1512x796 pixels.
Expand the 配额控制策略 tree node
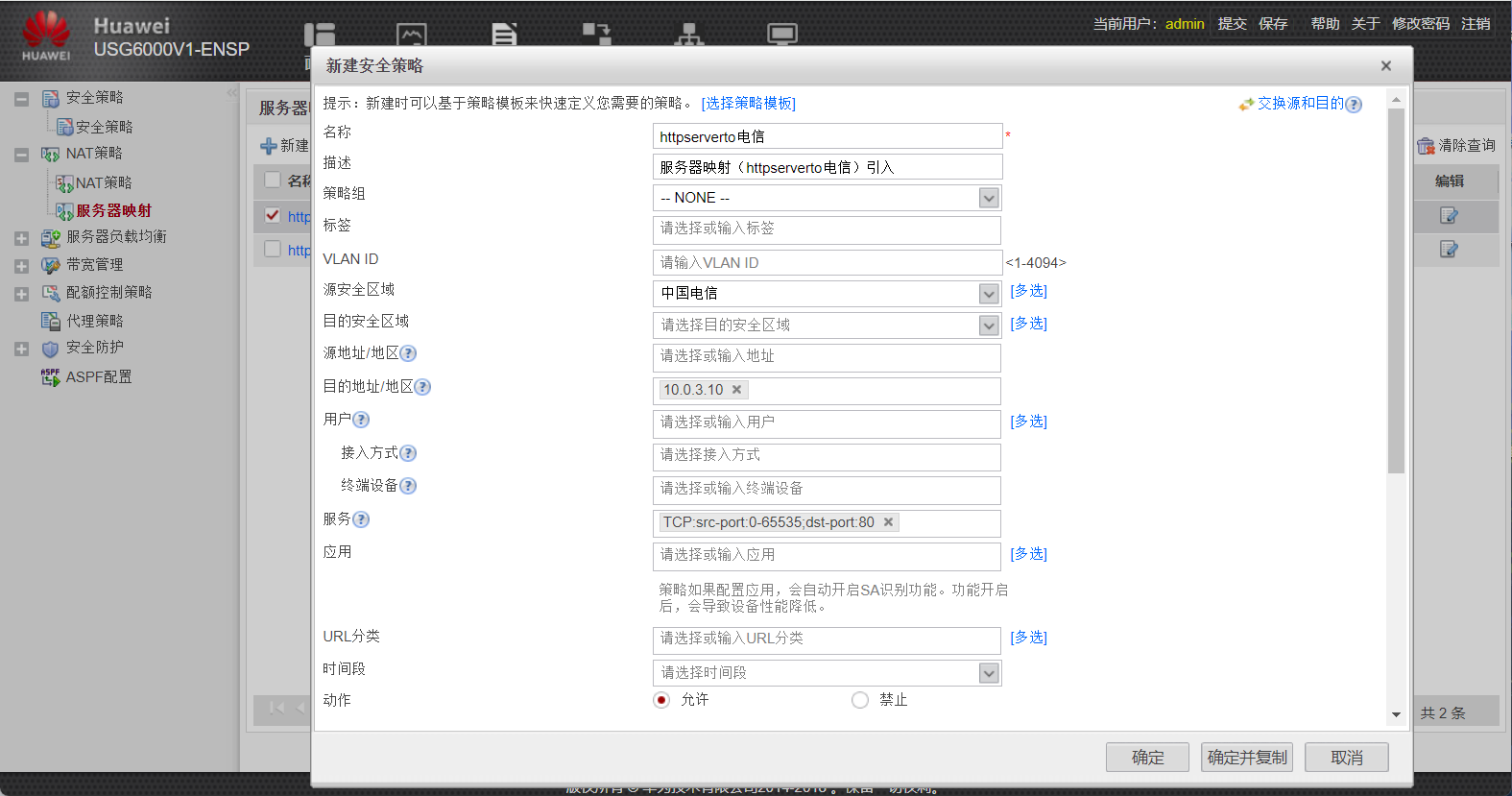click(21, 294)
